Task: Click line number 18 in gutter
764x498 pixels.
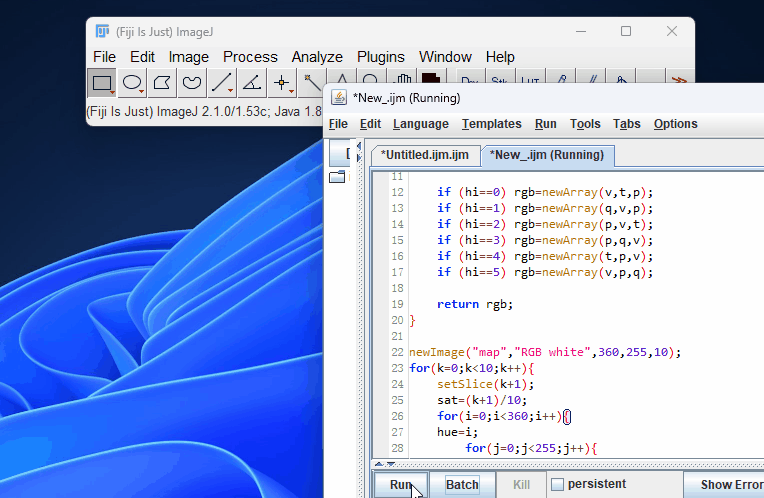Action: tap(398, 288)
